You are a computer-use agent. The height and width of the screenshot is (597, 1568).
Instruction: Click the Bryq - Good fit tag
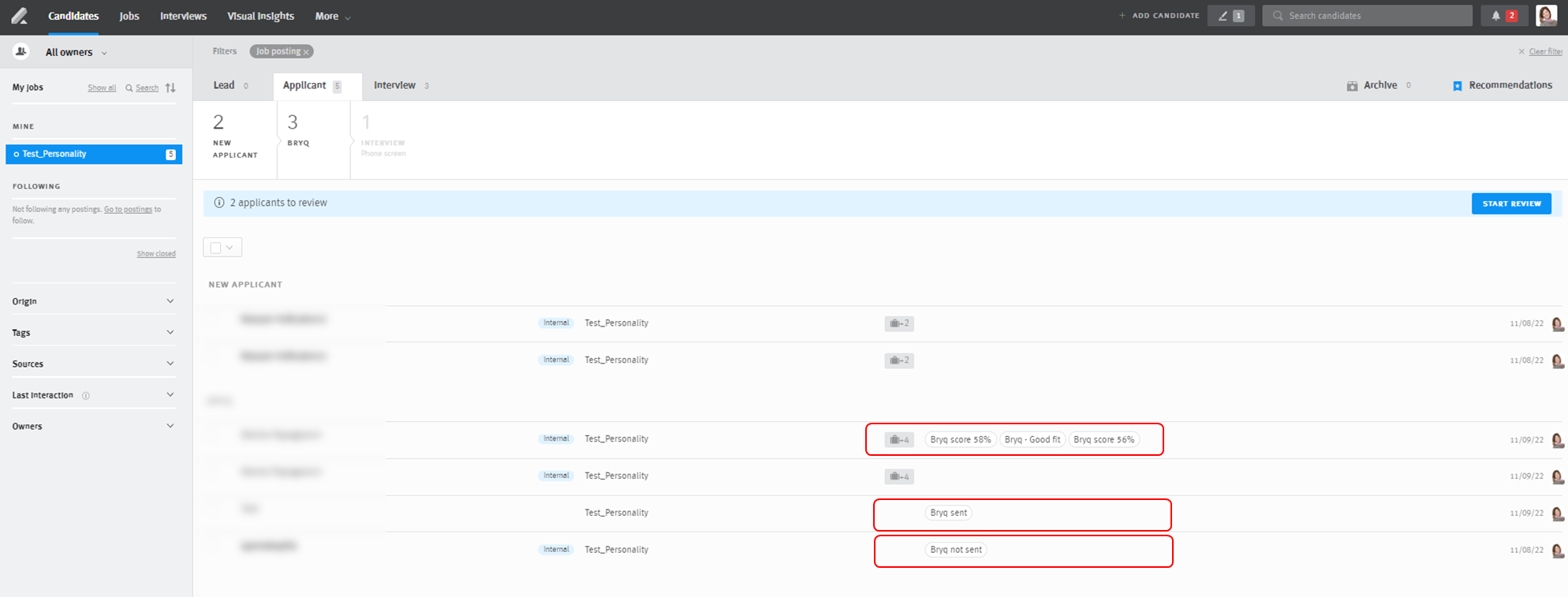tap(1032, 440)
